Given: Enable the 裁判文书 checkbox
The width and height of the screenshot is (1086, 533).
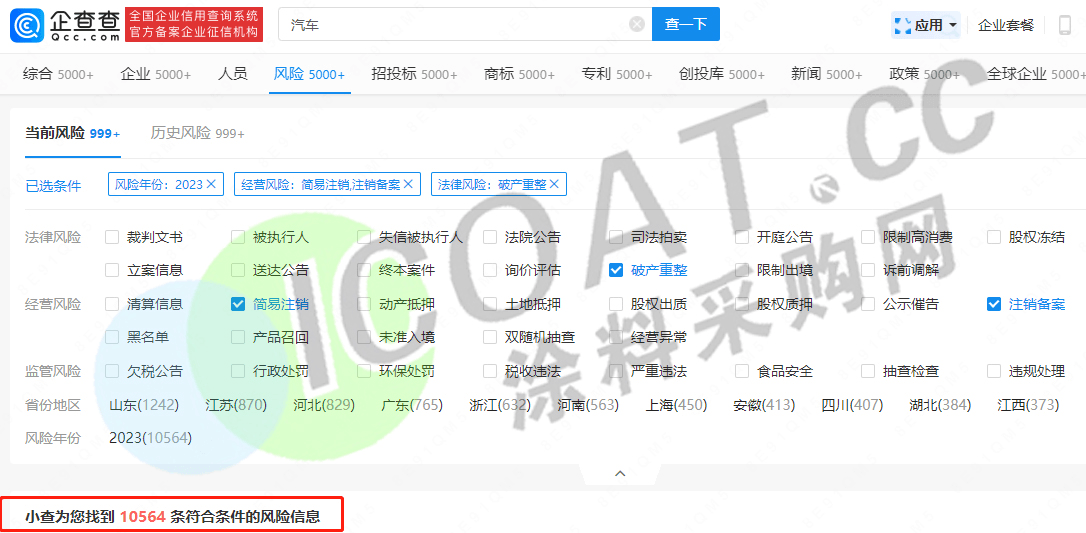Looking at the screenshot, I should click(x=112, y=237).
